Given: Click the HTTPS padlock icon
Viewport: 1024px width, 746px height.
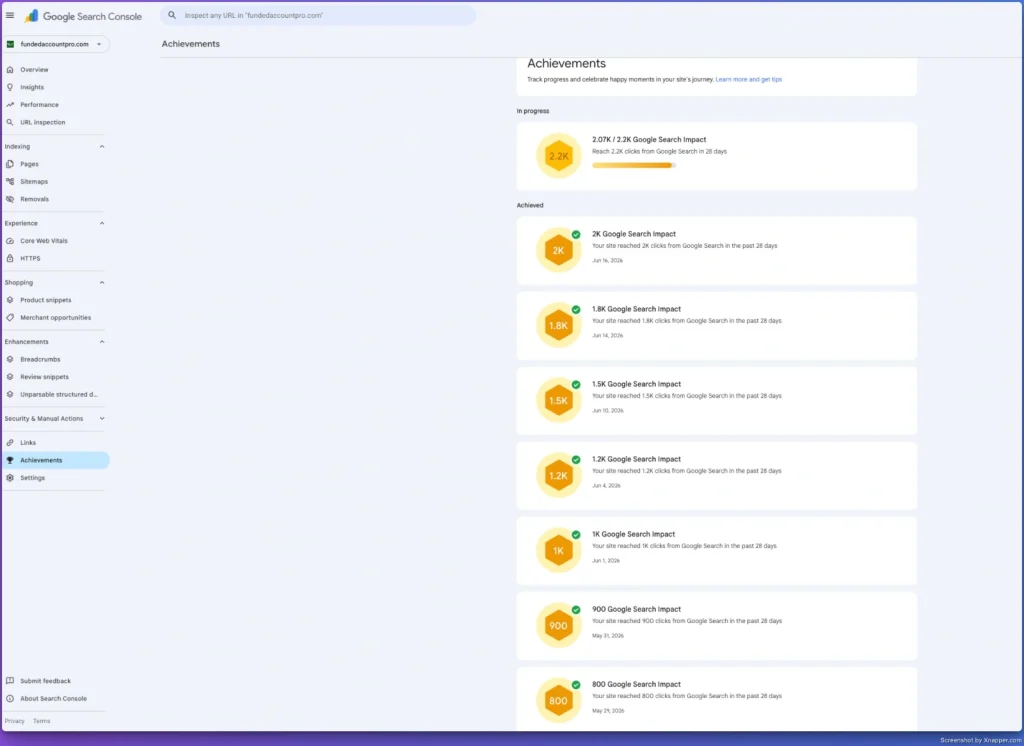Looking at the screenshot, I should (10, 259).
